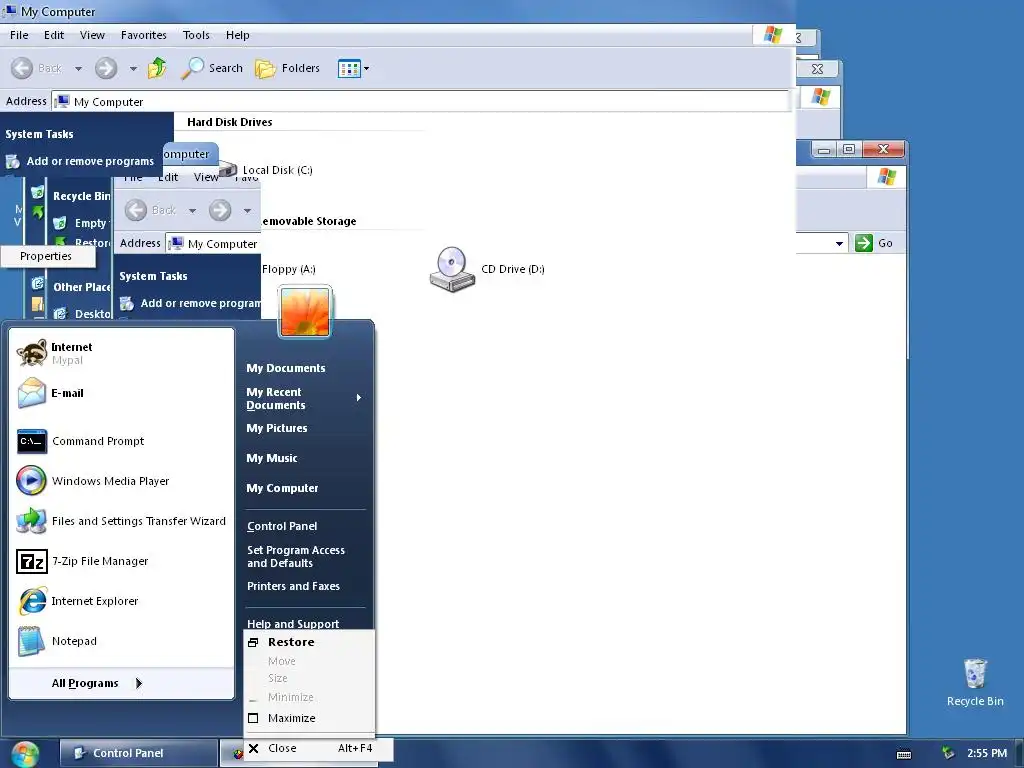The image size is (1024, 768).
Task: Launch Mypal Internet browser from the Start menu
Action: tap(121, 353)
